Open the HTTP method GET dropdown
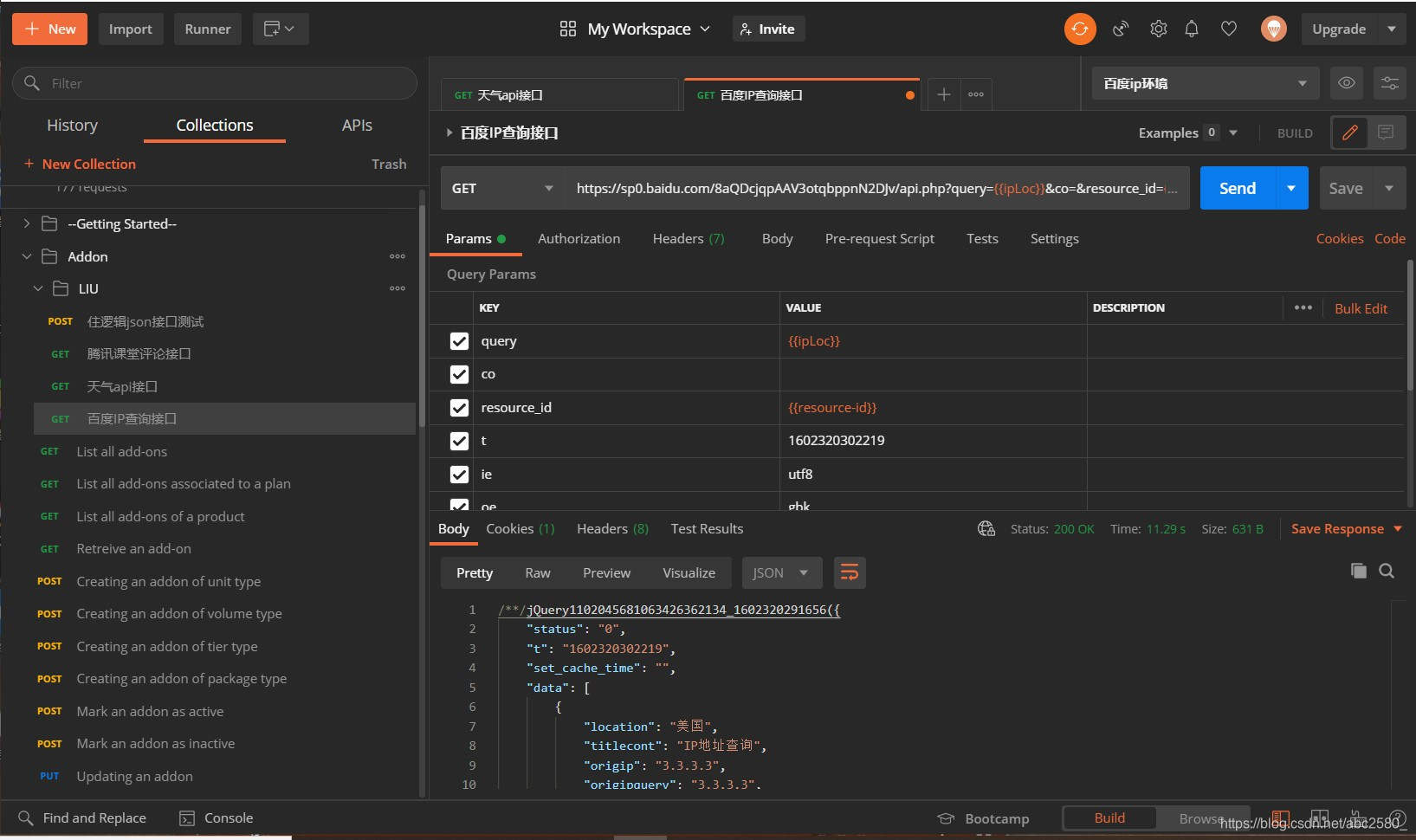This screenshot has width=1416, height=840. tap(502, 188)
